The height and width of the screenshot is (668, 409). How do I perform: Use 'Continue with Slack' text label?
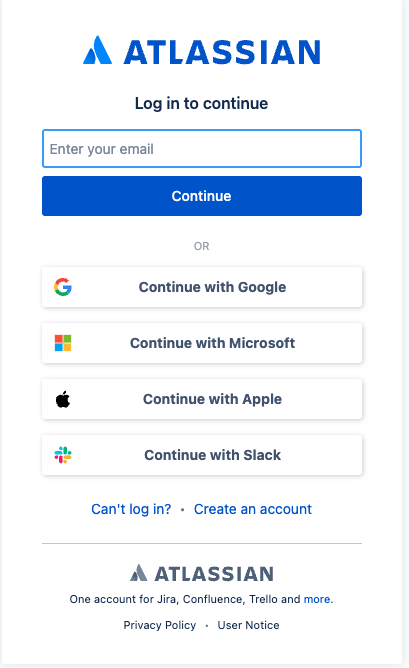212,455
